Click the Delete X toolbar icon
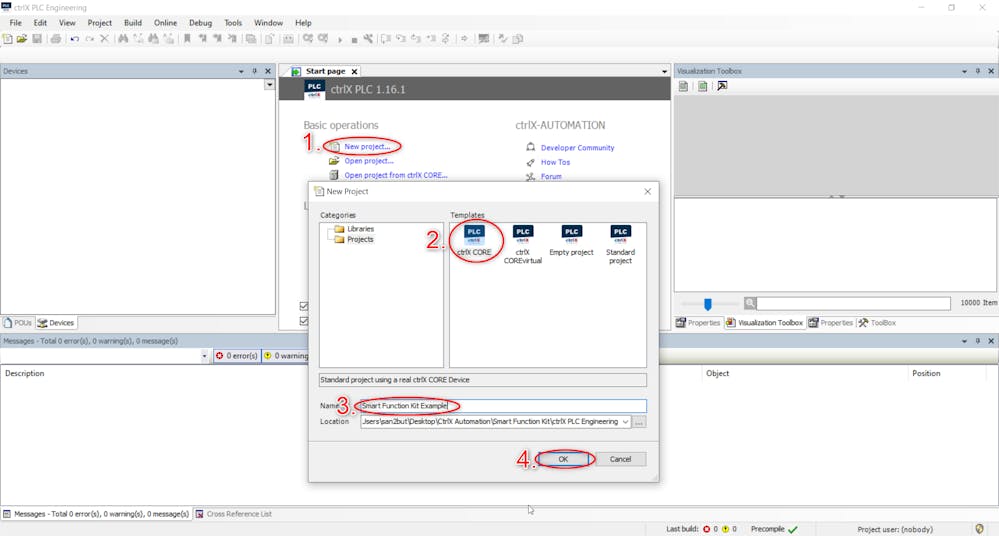The width and height of the screenshot is (999, 536). coord(104,39)
